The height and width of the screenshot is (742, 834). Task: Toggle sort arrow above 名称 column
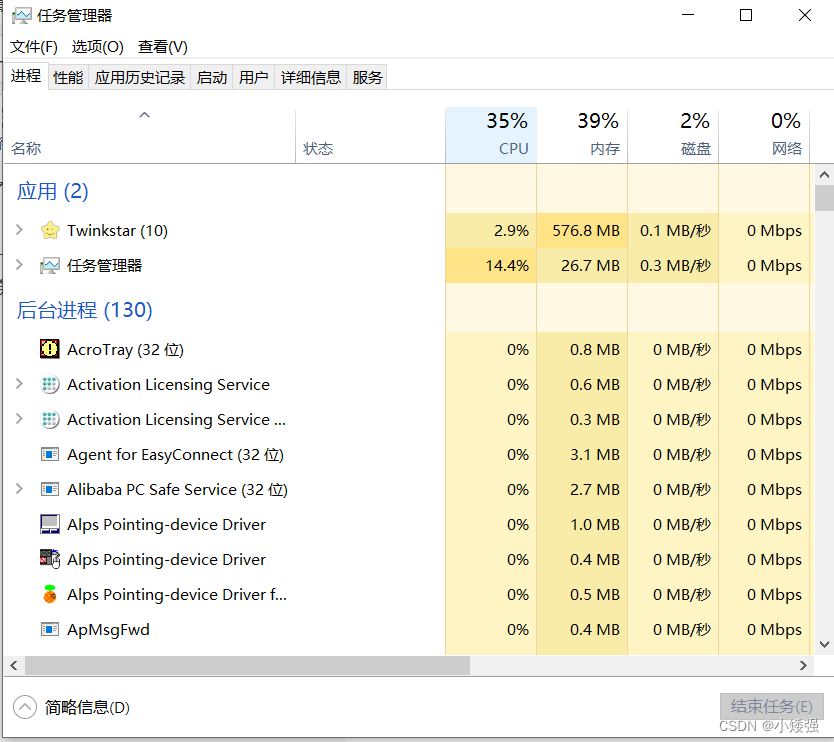tap(145, 115)
